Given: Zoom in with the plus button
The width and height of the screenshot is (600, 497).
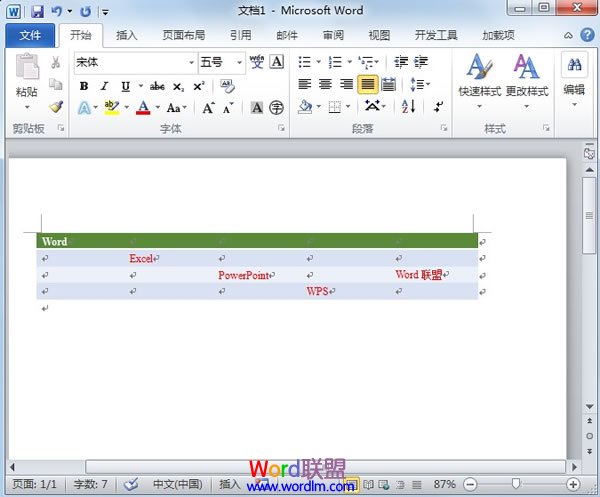Looking at the screenshot, I should [x=573, y=485].
